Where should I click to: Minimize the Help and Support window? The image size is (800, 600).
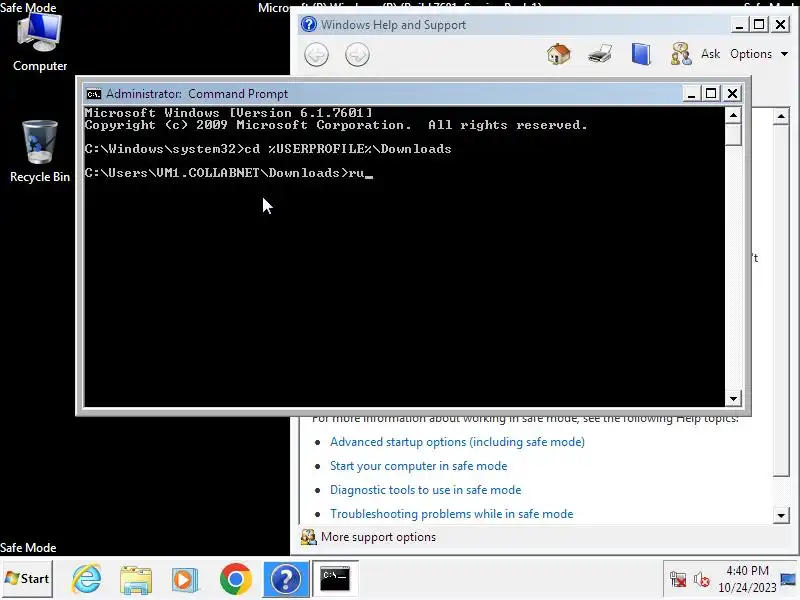[739, 24]
